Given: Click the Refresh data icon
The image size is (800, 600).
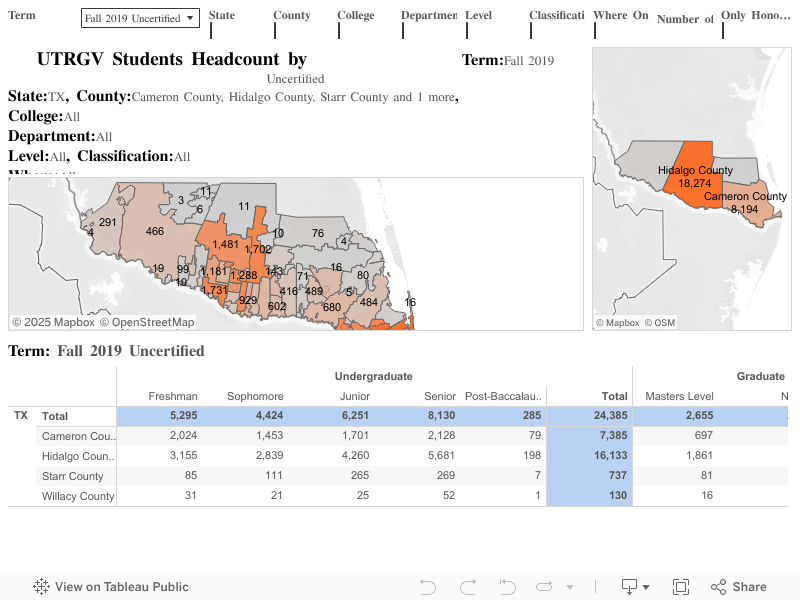Looking at the screenshot, I should pyautogui.click(x=544, y=586).
